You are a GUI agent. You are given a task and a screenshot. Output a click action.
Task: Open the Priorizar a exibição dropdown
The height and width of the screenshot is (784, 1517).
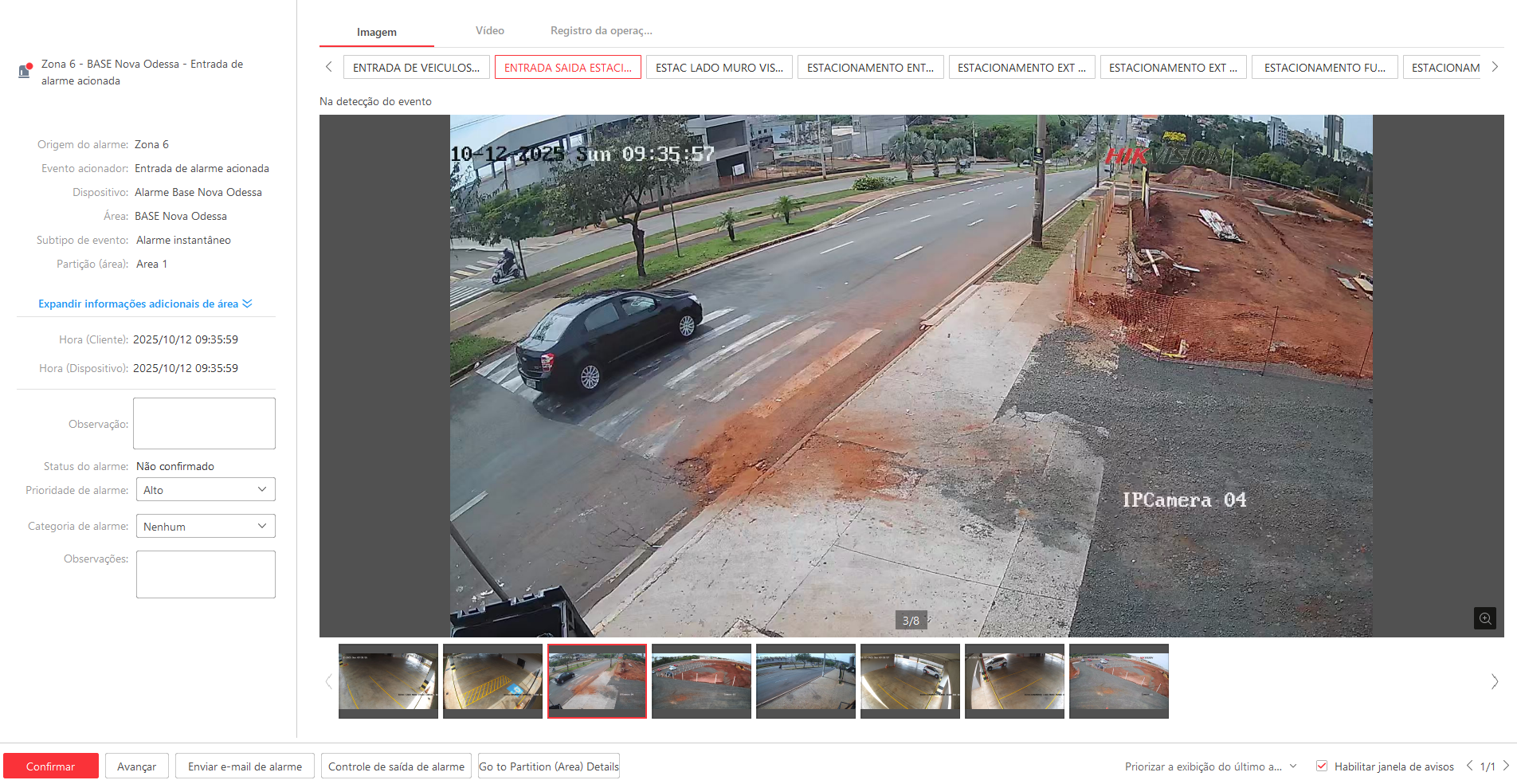coord(1210,766)
